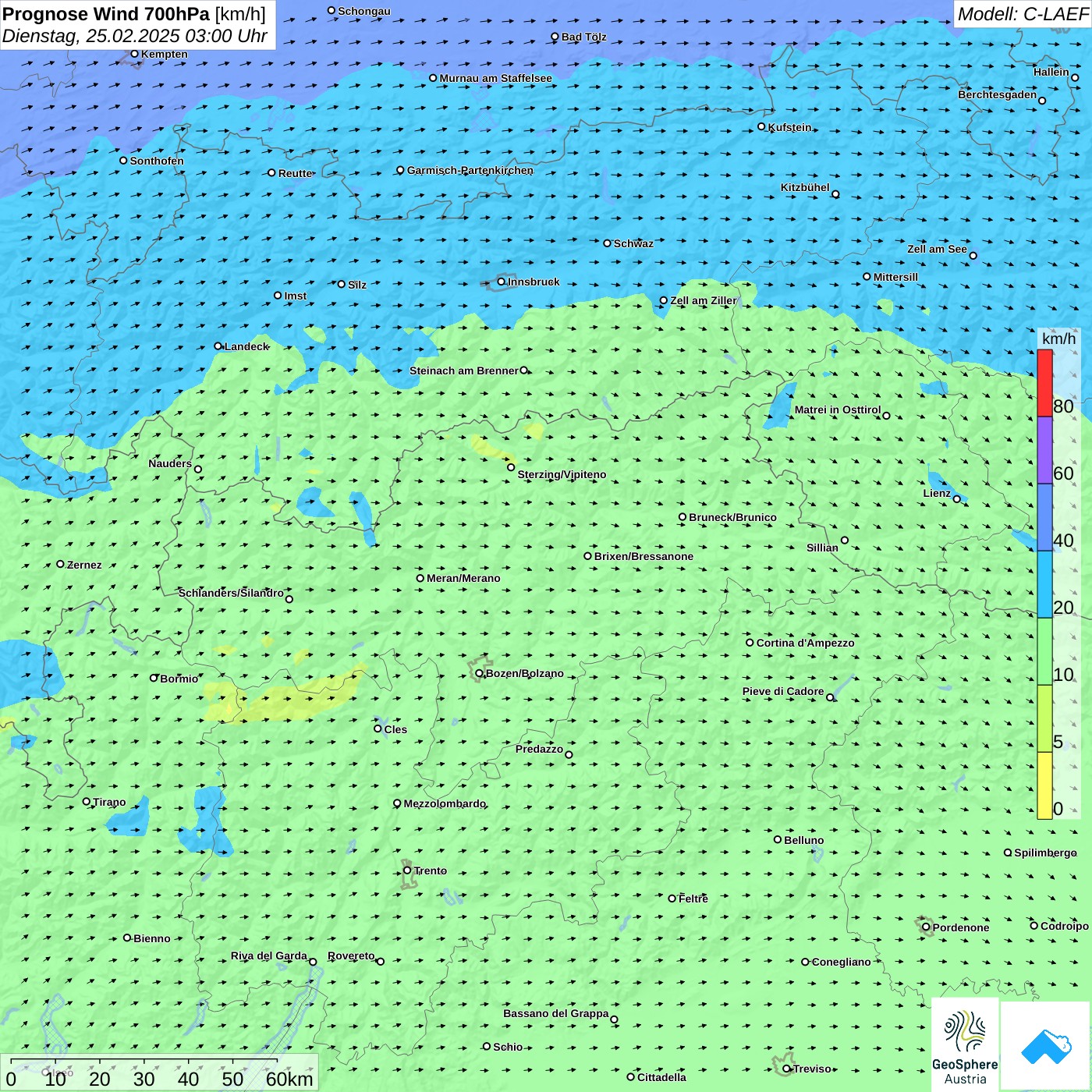
Task: Click the Innsbruck city marker
Action: (502, 282)
